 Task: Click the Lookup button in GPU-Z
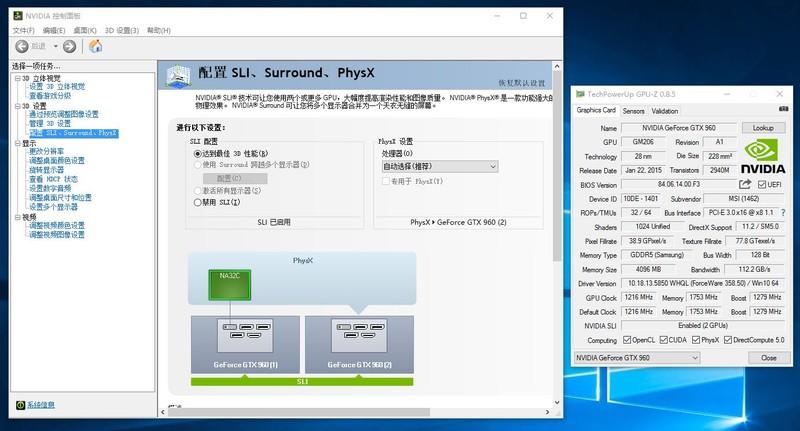pos(763,128)
